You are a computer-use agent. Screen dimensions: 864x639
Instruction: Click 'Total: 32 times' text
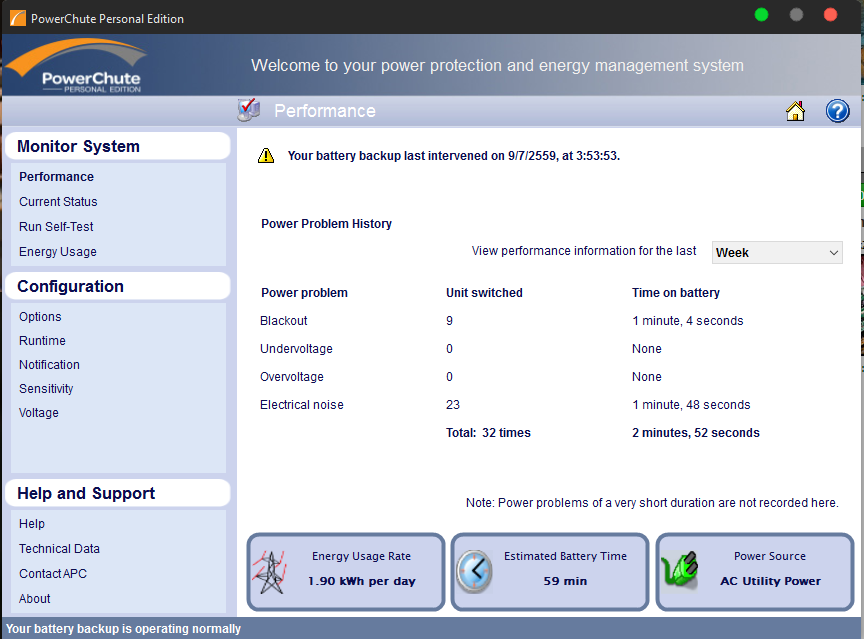pos(488,433)
